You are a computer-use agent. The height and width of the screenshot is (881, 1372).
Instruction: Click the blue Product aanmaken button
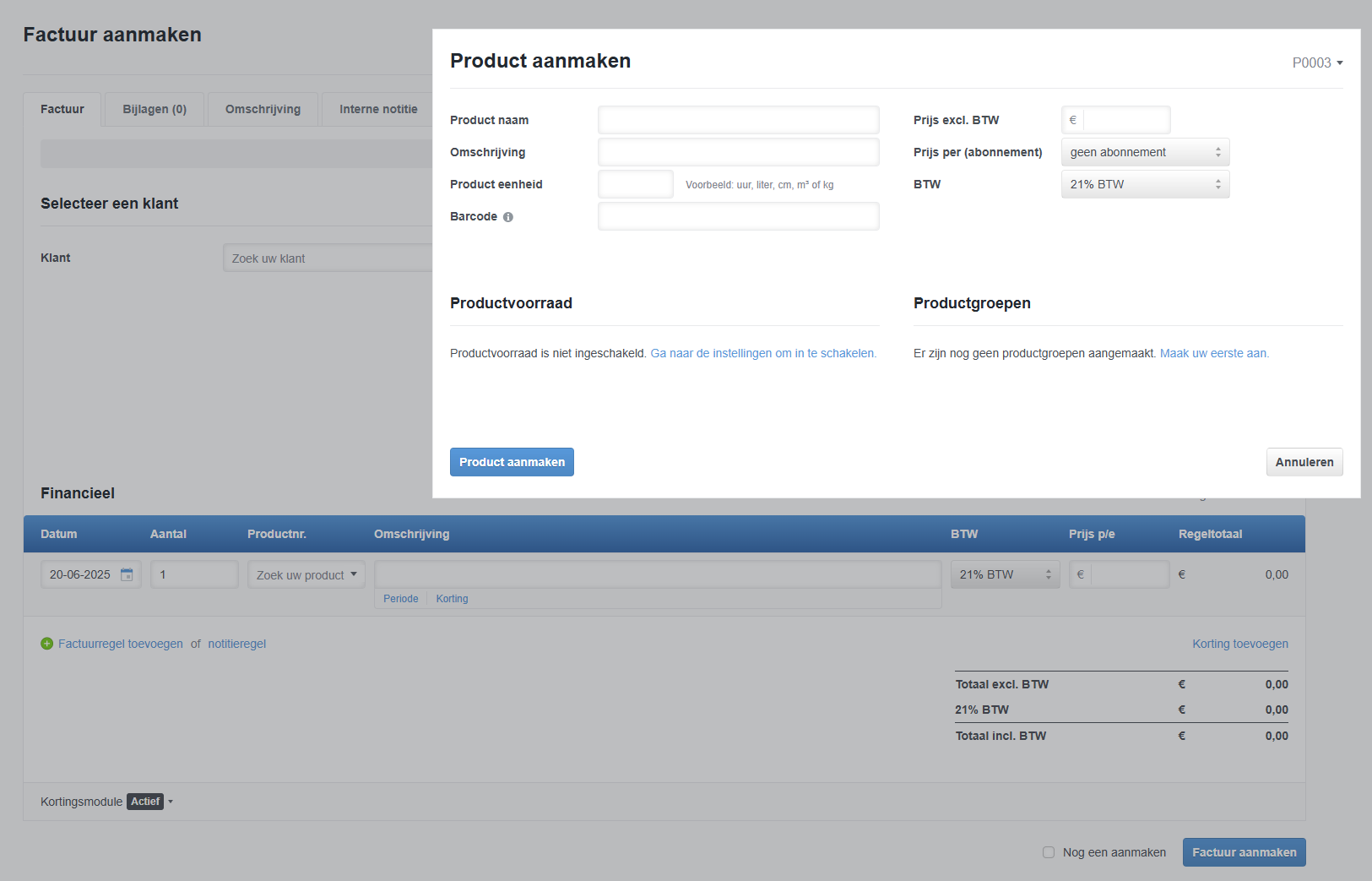[512, 462]
